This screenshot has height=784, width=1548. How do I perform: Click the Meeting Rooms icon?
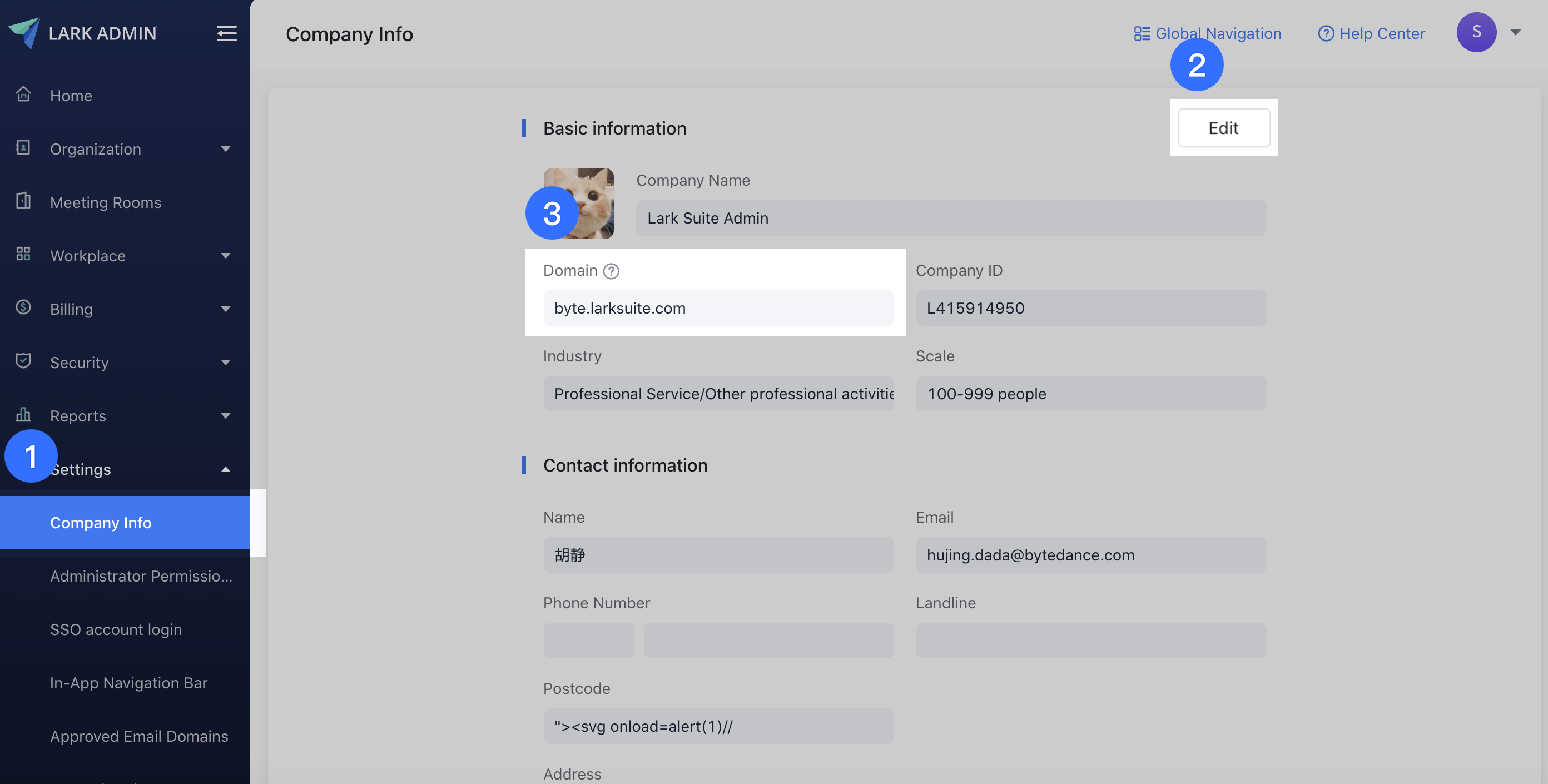pyautogui.click(x=23, y=201)
